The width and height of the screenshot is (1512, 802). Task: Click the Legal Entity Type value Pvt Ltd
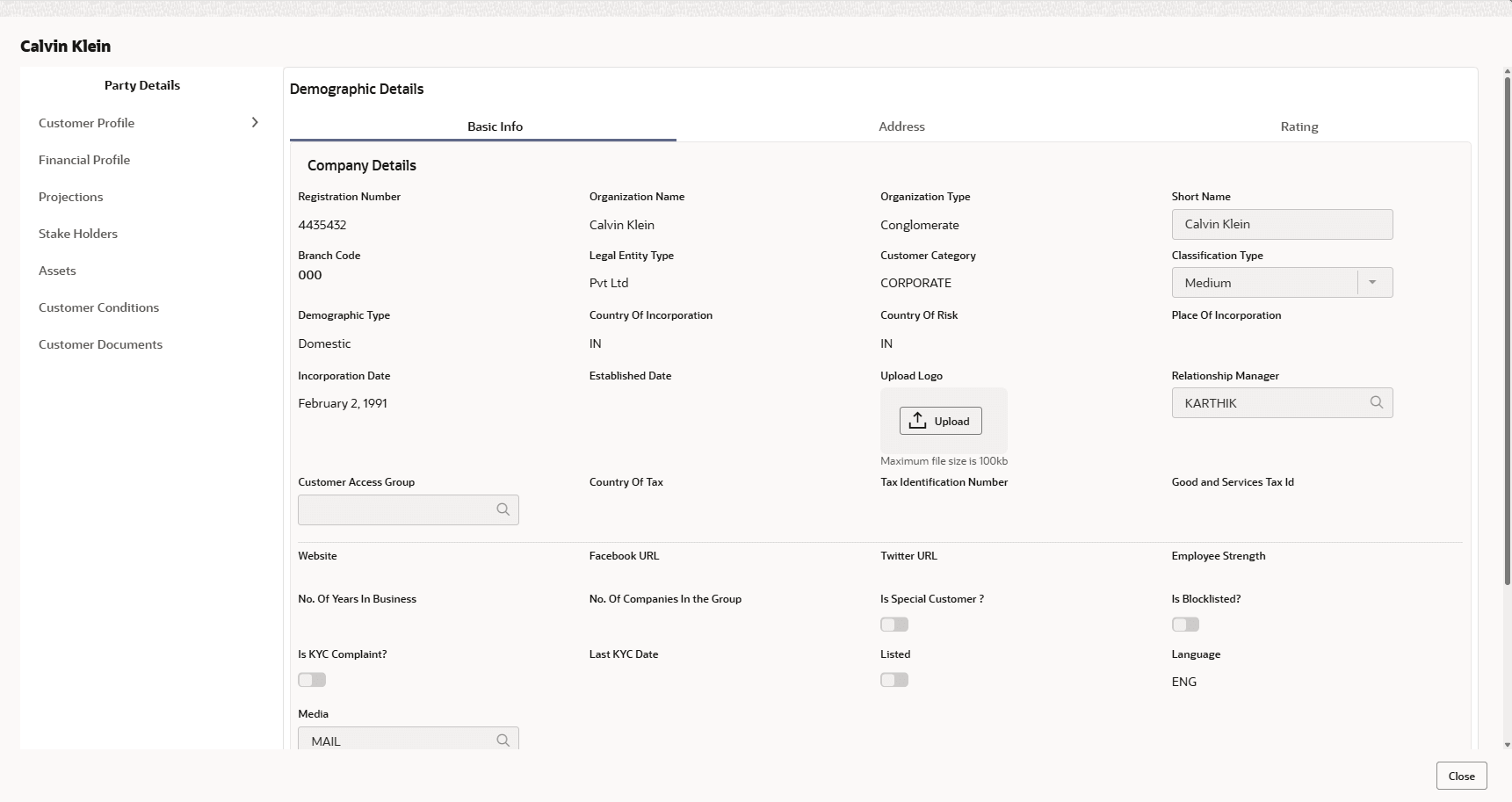pyautogui.click(x=609, y=283)
